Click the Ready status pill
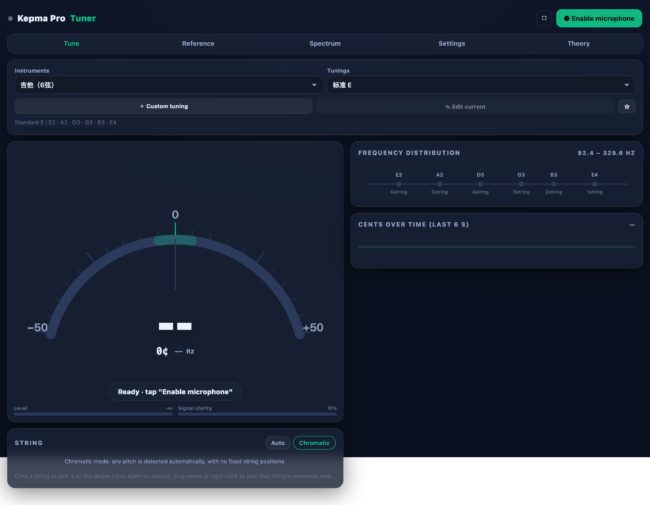650x505 pixels. tap(175, 392)
